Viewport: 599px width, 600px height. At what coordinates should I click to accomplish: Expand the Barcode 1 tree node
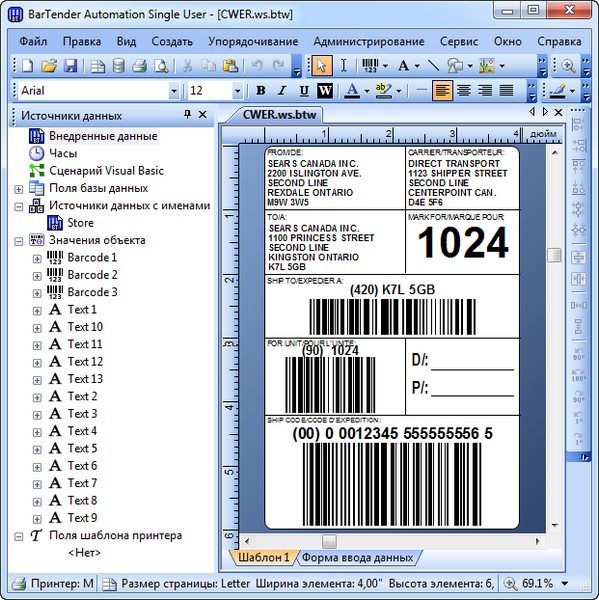37,259
